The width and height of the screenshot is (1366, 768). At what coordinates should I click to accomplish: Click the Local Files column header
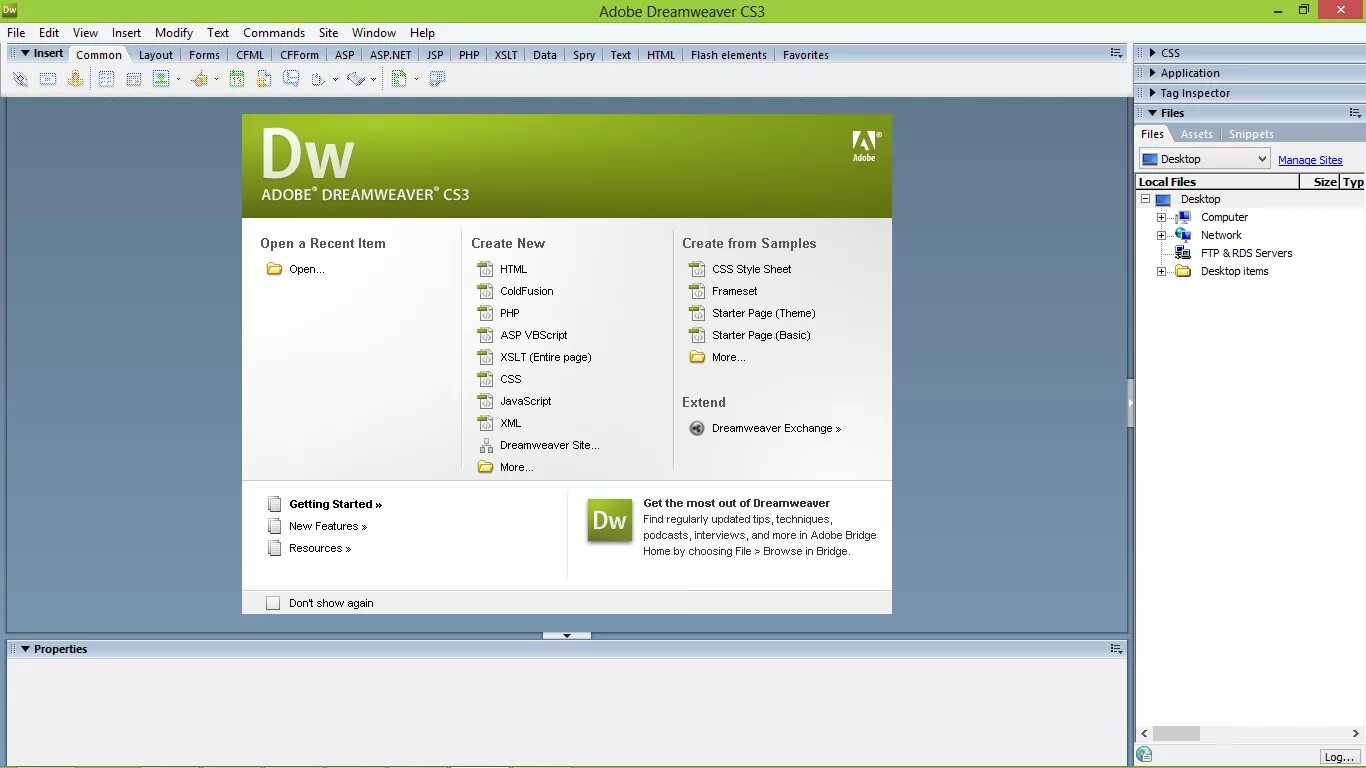point(1217,182)
